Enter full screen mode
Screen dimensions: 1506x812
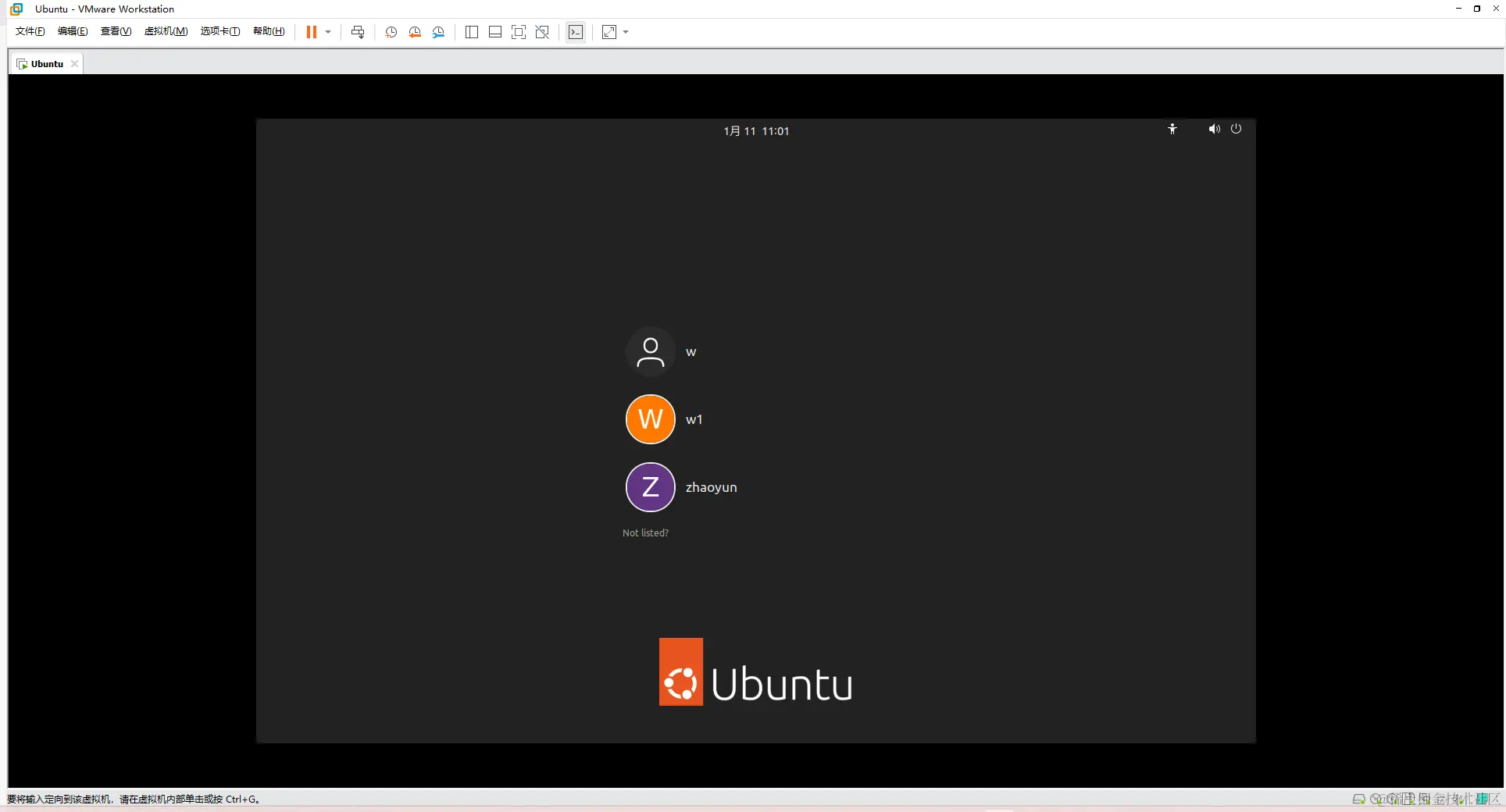pyautogui.click(x=519, y=32)
